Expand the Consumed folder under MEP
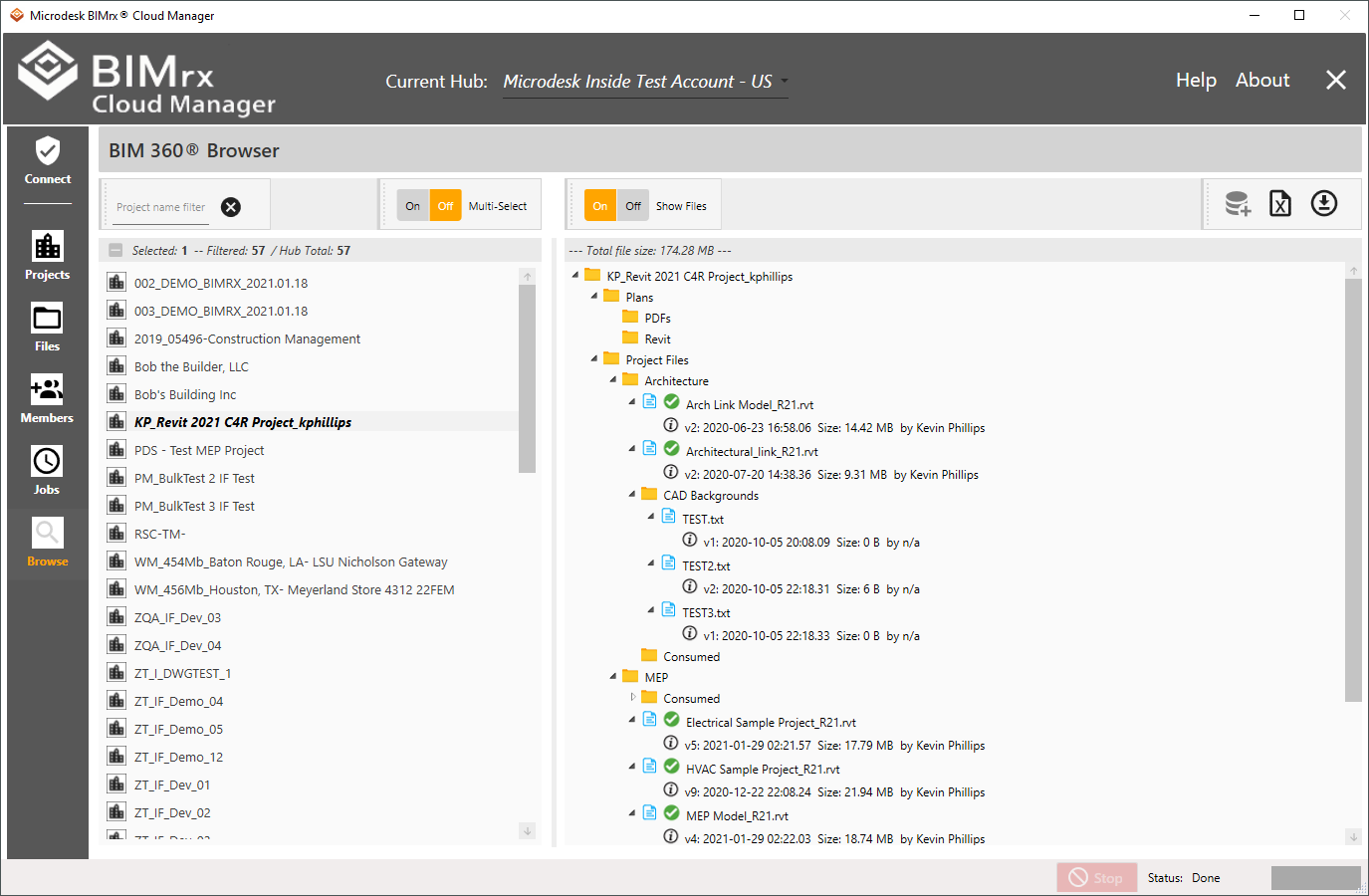 tap(632, 697)
